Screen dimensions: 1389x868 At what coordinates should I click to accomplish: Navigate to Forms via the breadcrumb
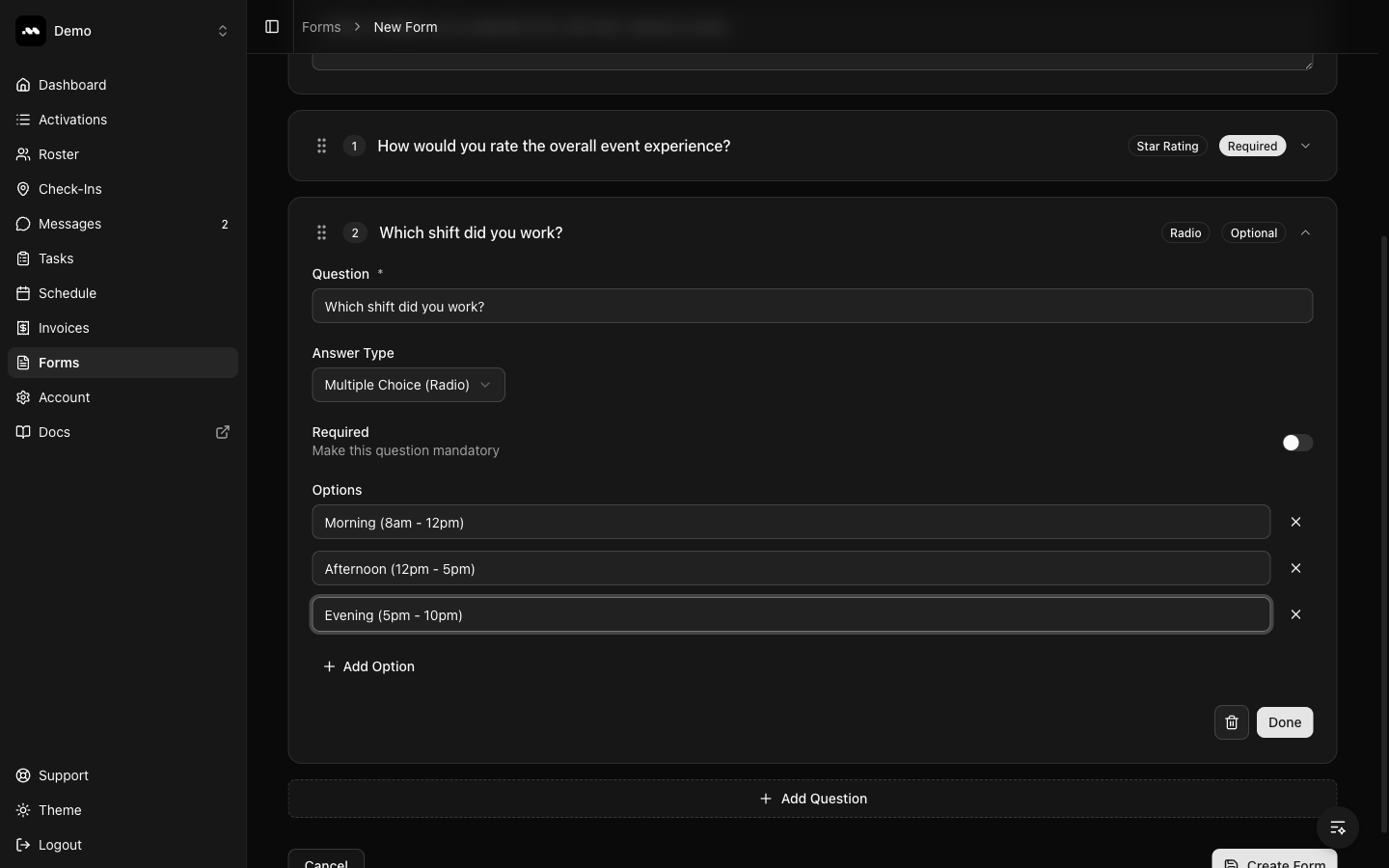[321, 27]
